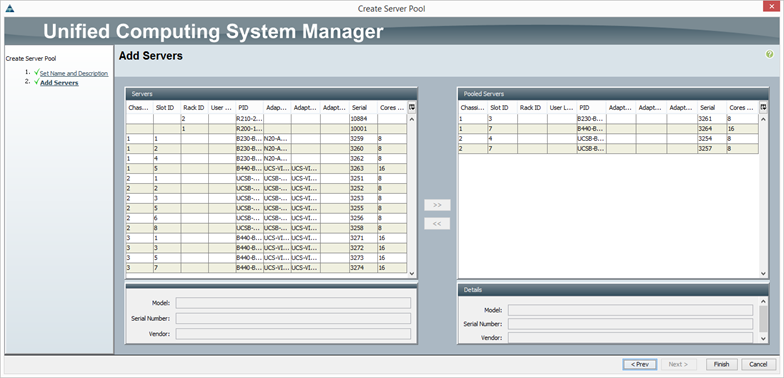
Task: Select server row with serial 3273
Action: click(x=266, y=258)
